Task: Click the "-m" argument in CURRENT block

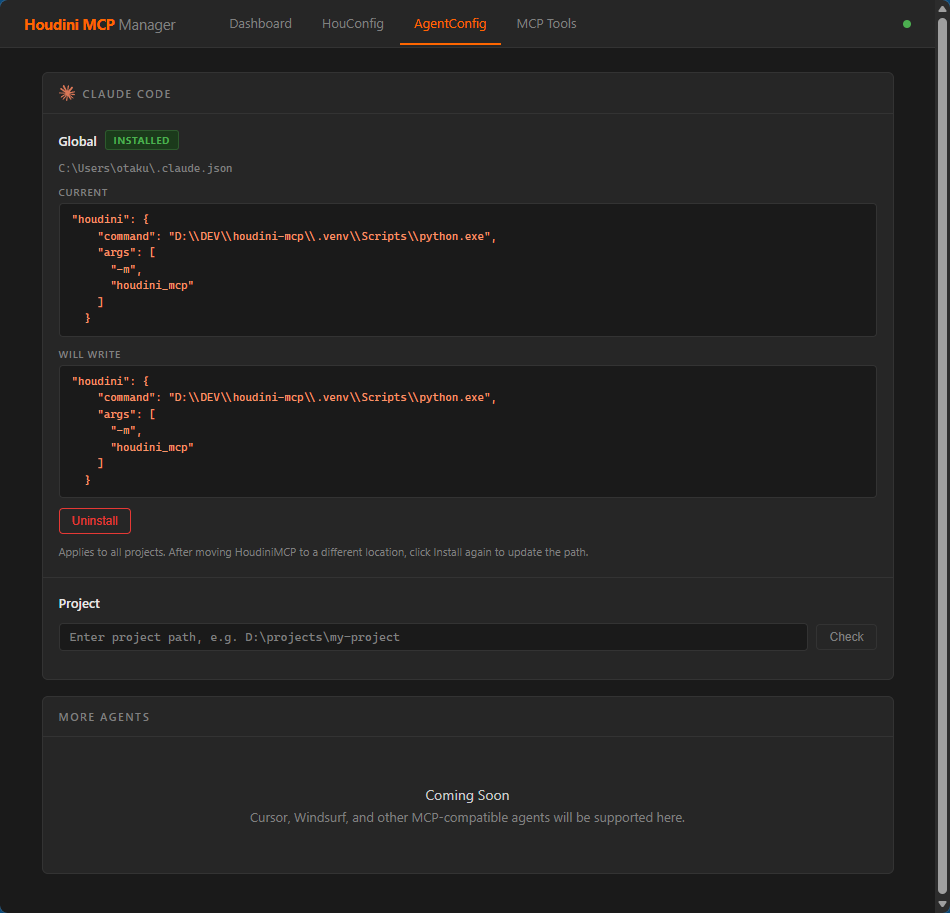Action: click(x=126, y=269)
